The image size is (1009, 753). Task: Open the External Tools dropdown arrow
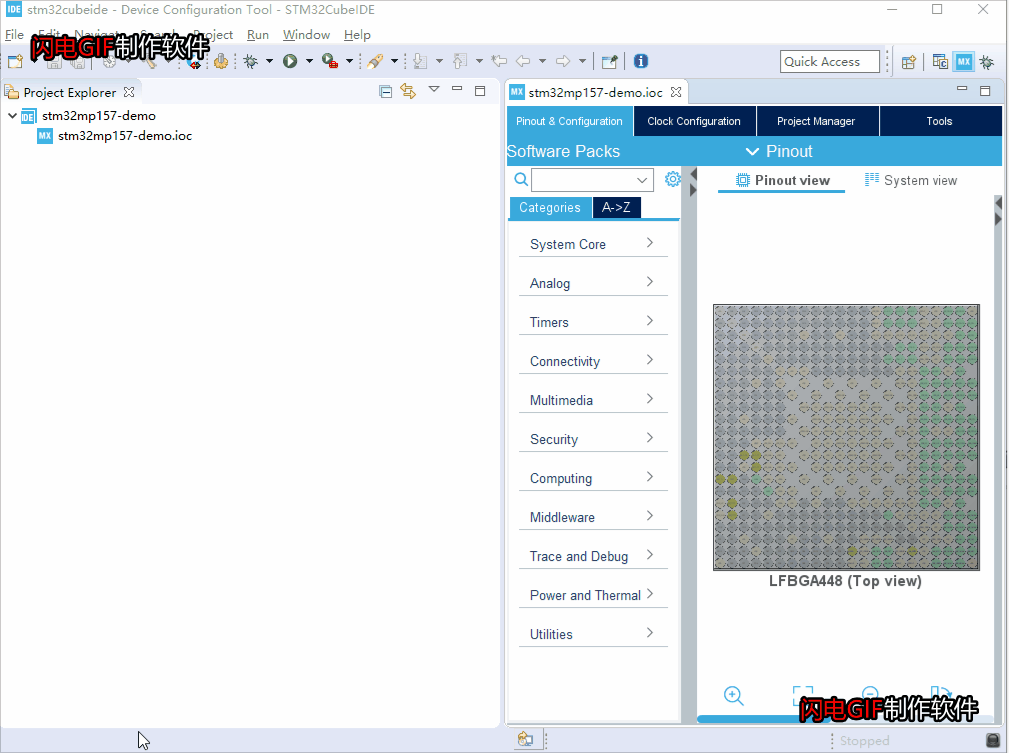coord(349,61)
